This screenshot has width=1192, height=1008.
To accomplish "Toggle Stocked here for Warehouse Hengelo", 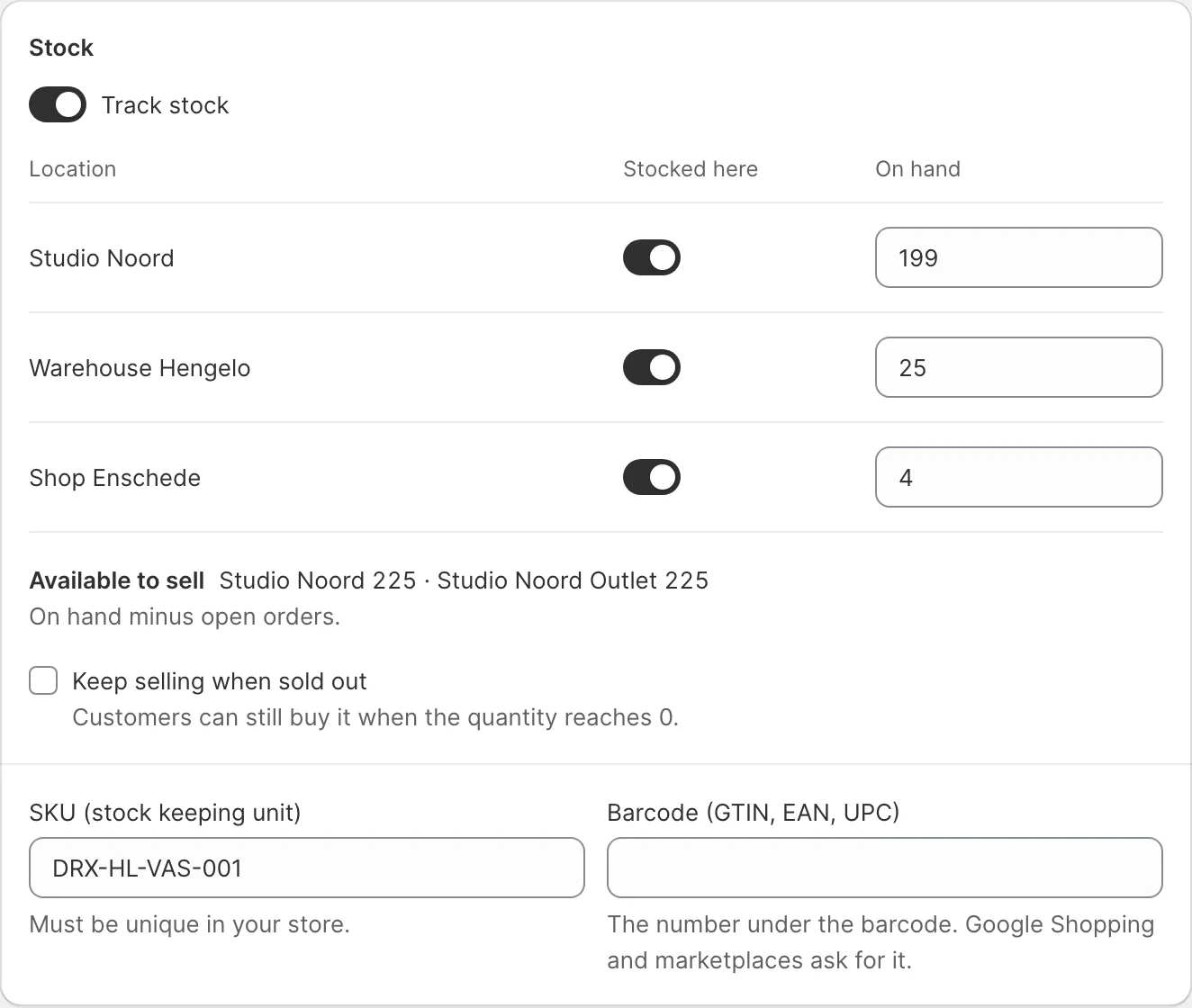I will pos(652,367).
